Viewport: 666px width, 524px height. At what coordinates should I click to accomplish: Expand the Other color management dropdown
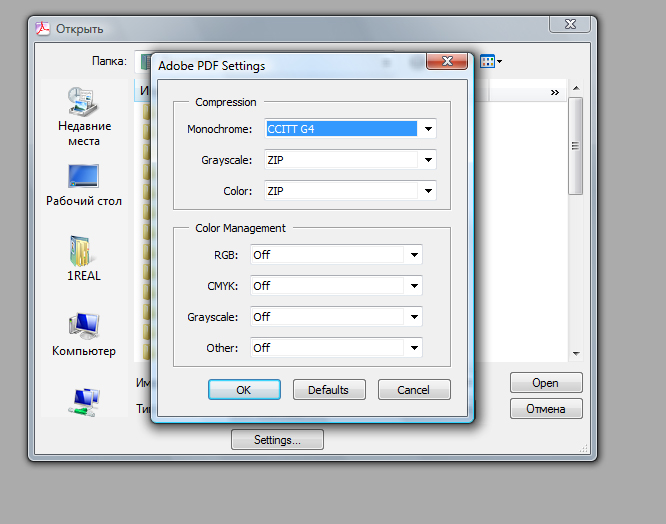click(336, 348)
